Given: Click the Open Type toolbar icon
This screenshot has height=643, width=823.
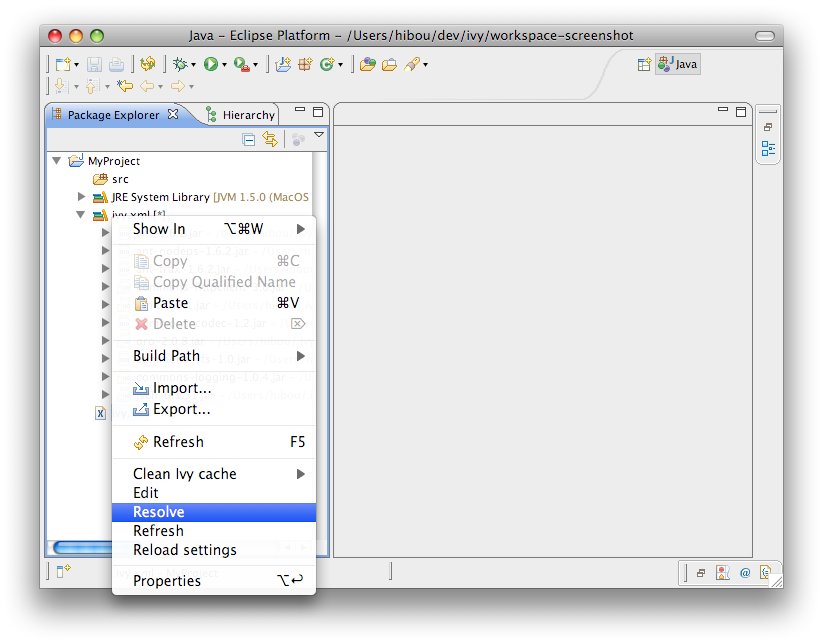Looking at the screenshot, I should pos(367,64).
